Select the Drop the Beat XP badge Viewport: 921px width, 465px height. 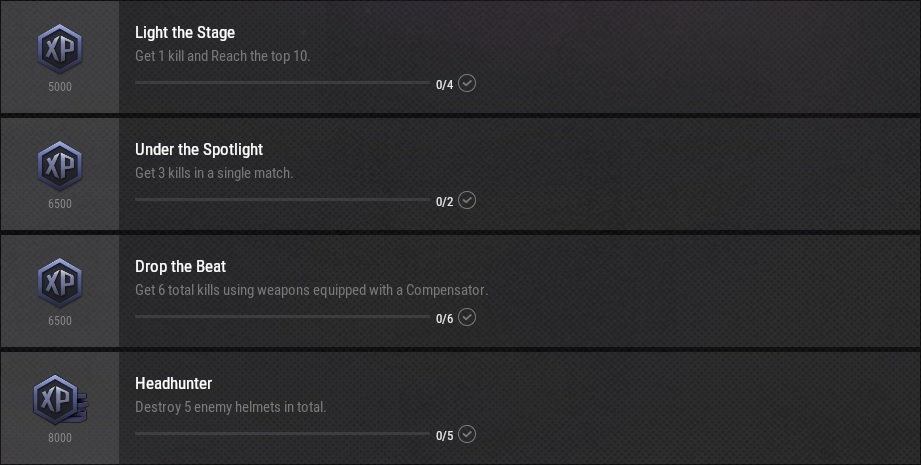(59, 282)
